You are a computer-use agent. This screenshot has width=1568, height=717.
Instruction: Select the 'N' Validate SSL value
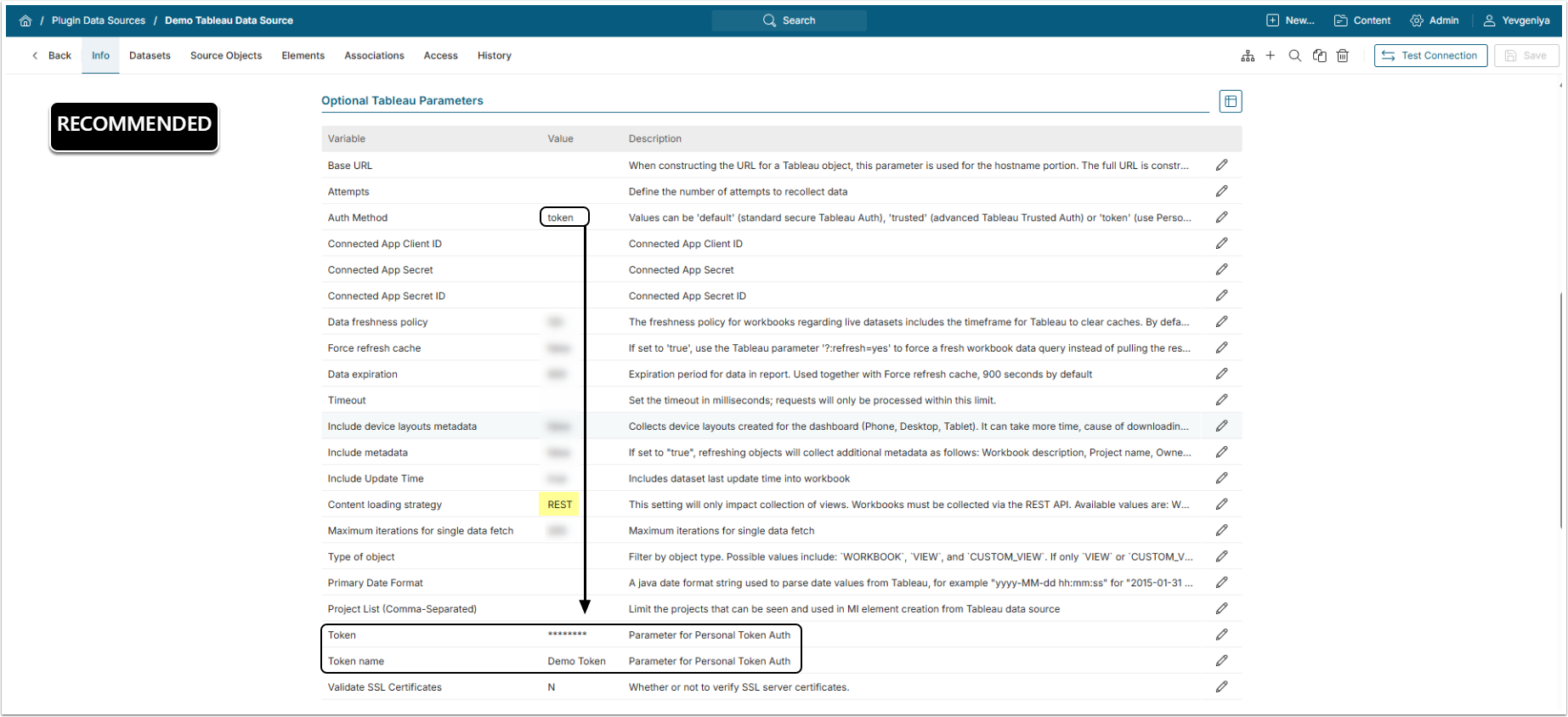(x=551, y=687)
